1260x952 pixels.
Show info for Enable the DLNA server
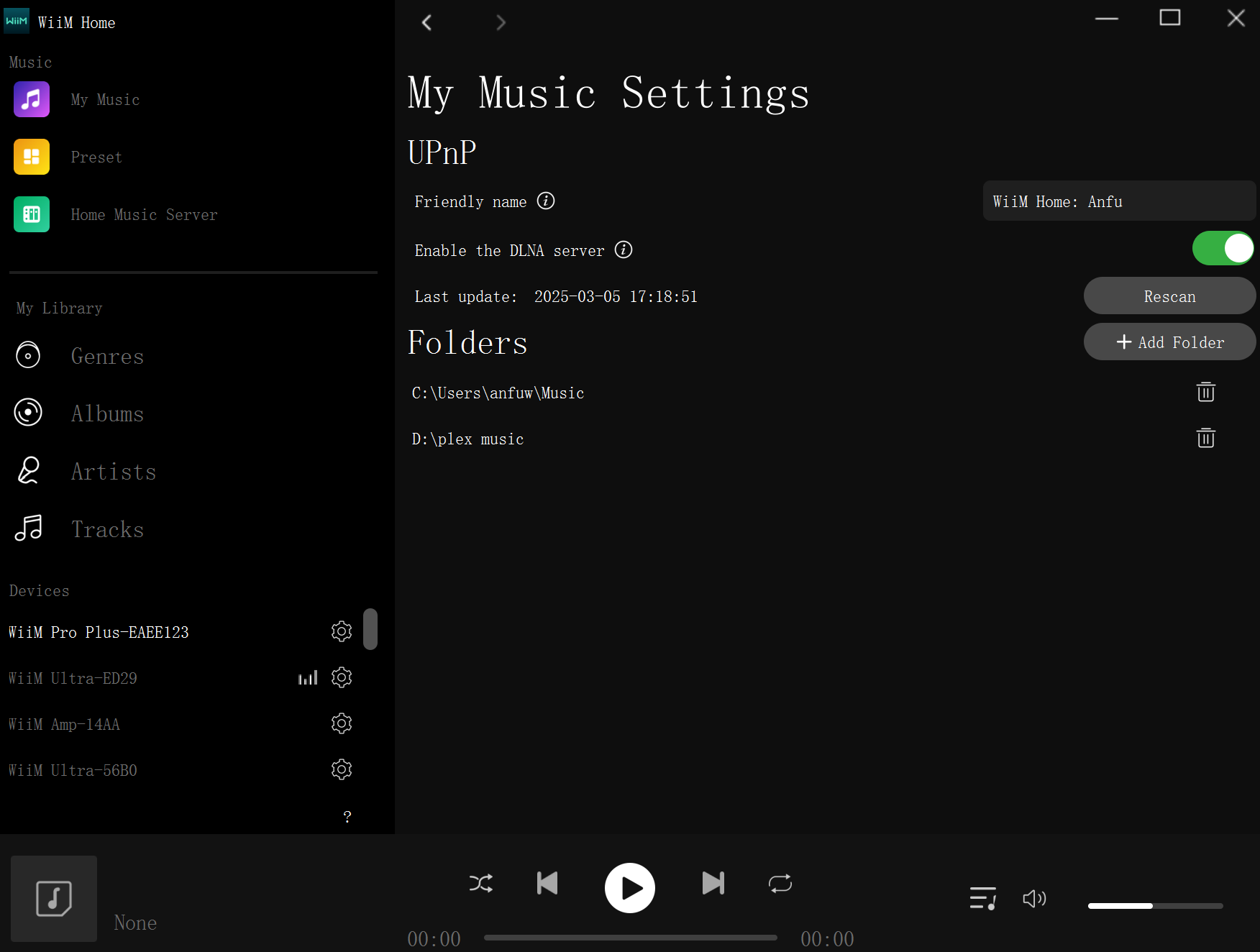(x=624, y=250)
